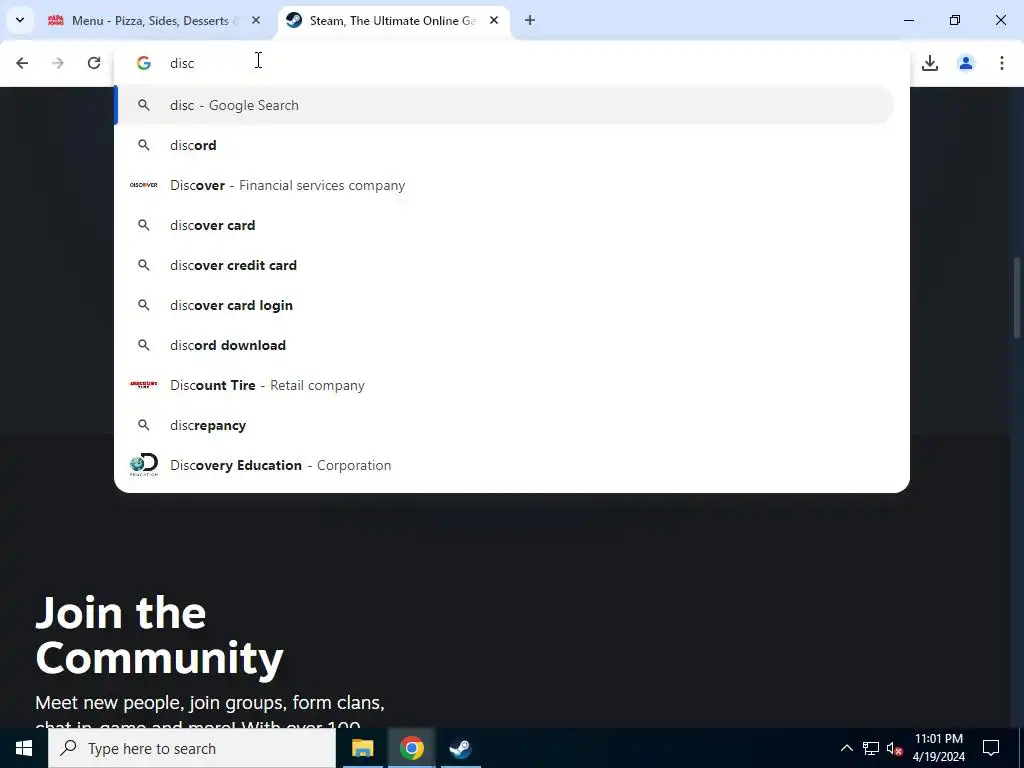This screenshot has width=1024, height=768.
Task: Close the Steam tab
Action: [x=494, y=20]
